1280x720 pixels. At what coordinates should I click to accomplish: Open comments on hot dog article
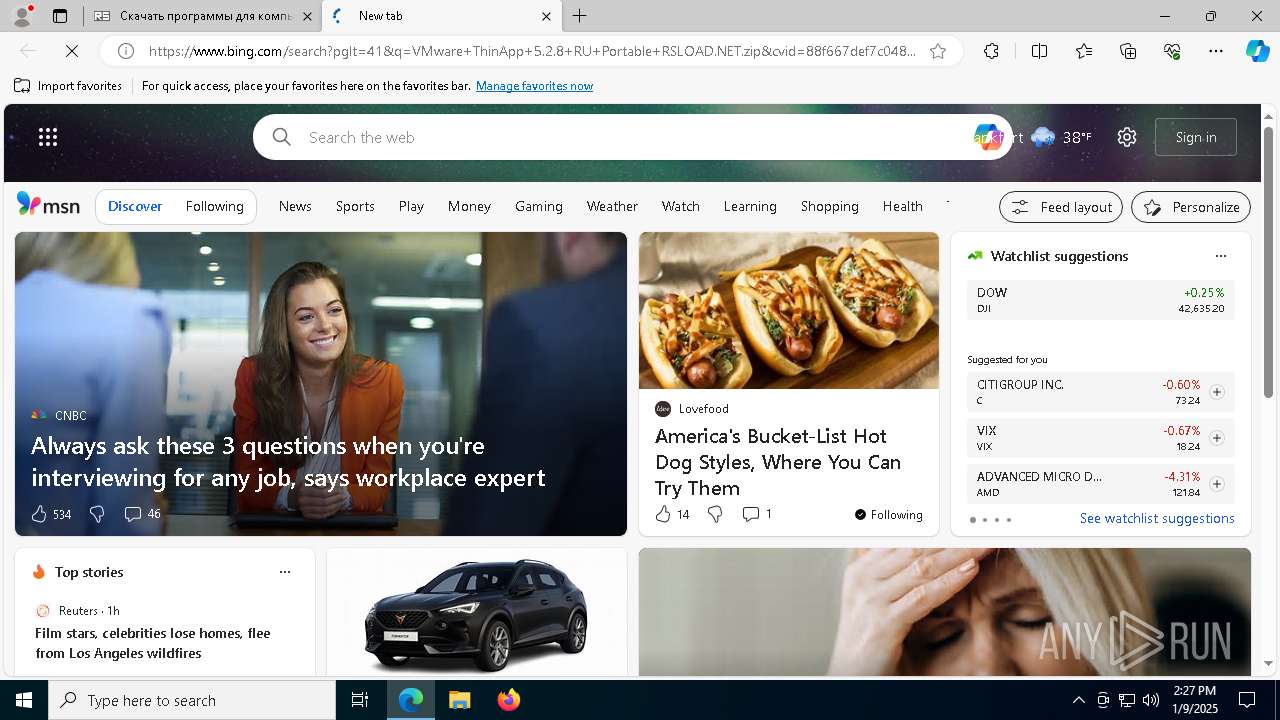click(x=757, y=514)
